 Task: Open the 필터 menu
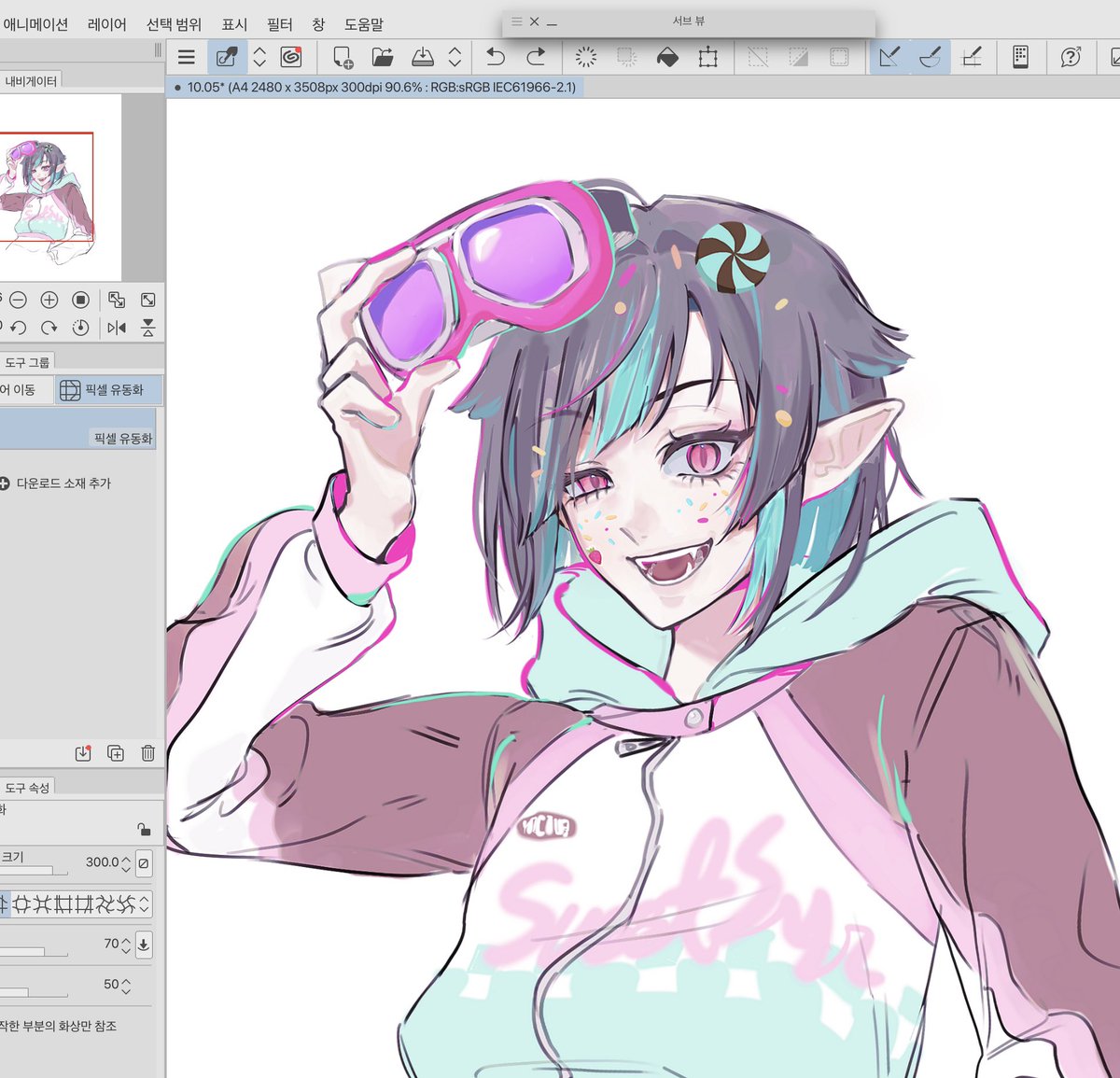(279, 24)
